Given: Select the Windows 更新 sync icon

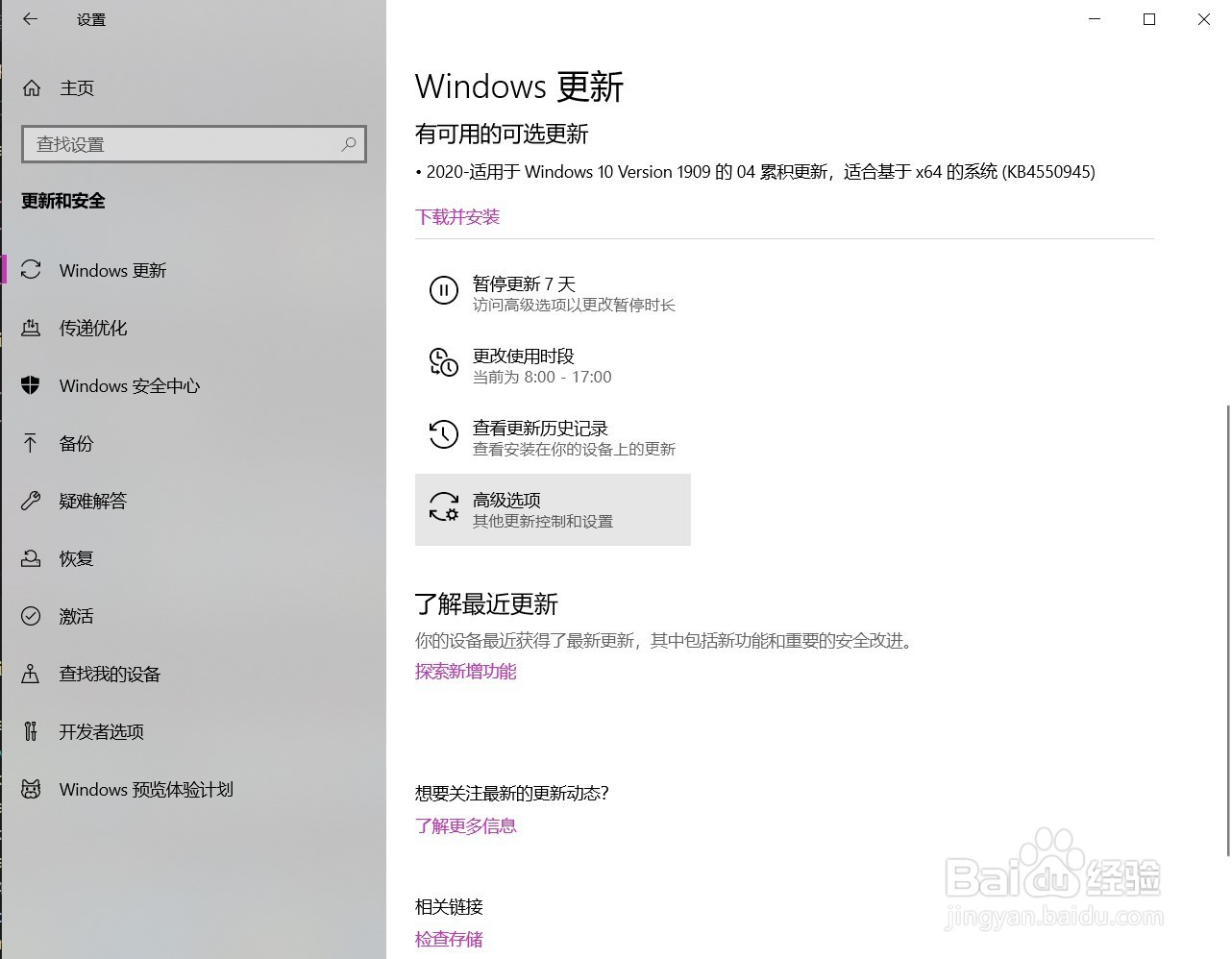Looking at the screenshot, I should click(x=31, y=270).
